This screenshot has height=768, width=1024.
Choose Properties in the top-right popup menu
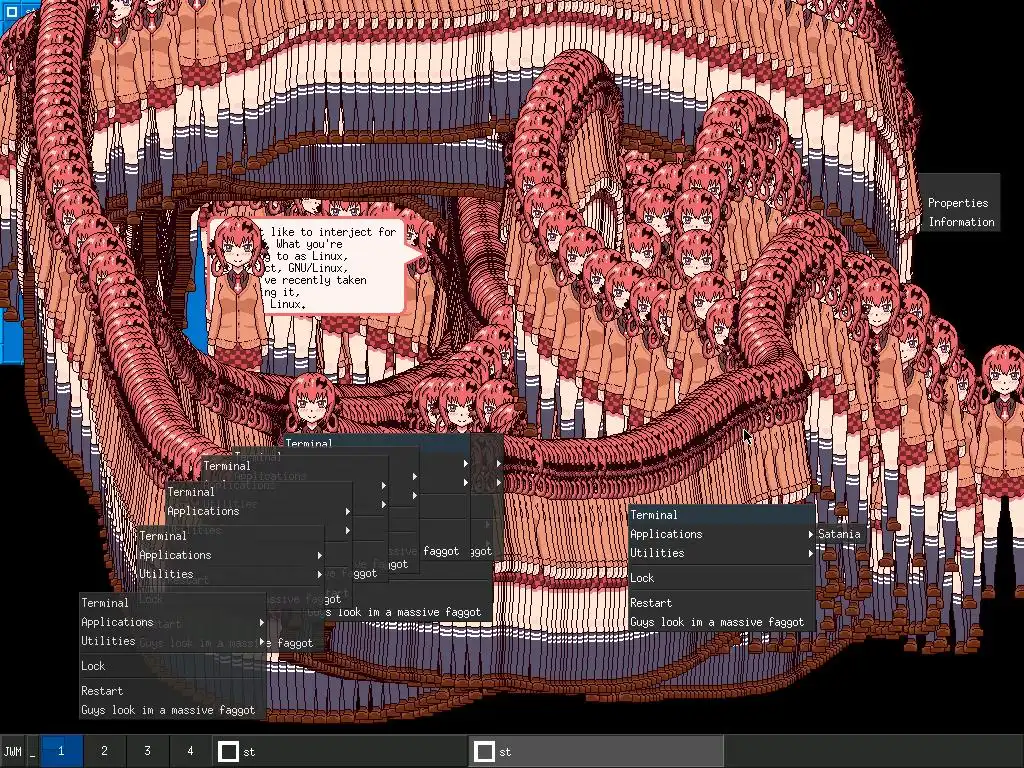pos(958,203)
